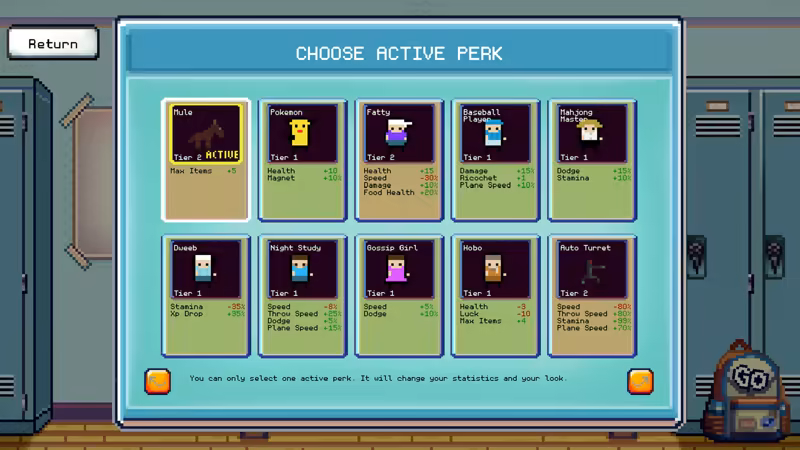800x450 pixels.
Task: Choose the Pokemon perk character icon
Action: (302, 134)
